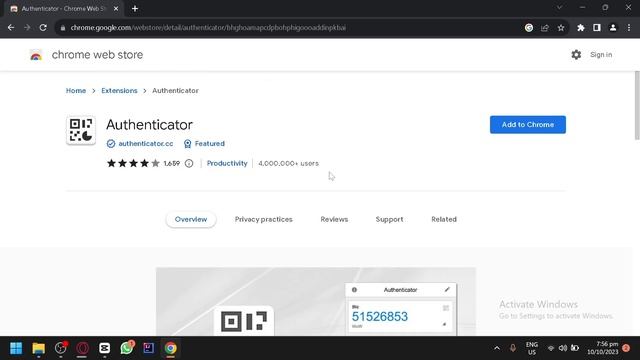The image size is (640, 360).
Task: Click the Authenticator QR extension icon
Action: (x=81, y=130)
